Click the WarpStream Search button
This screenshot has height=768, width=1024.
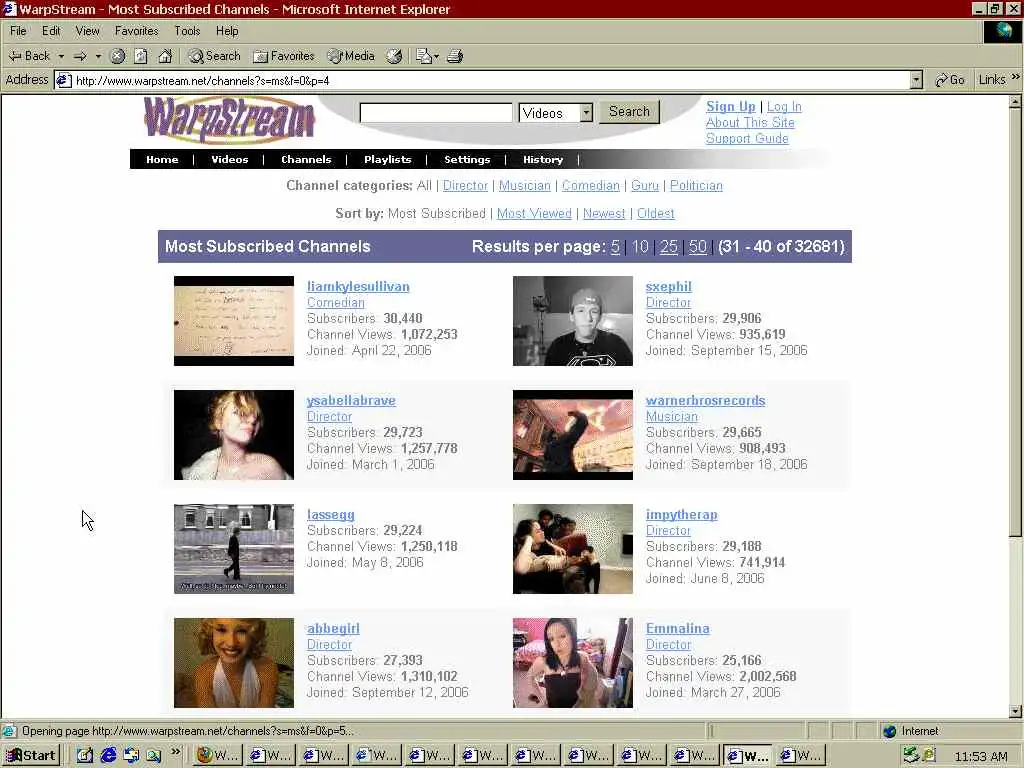pyautogui.click(x=630, y=112)
